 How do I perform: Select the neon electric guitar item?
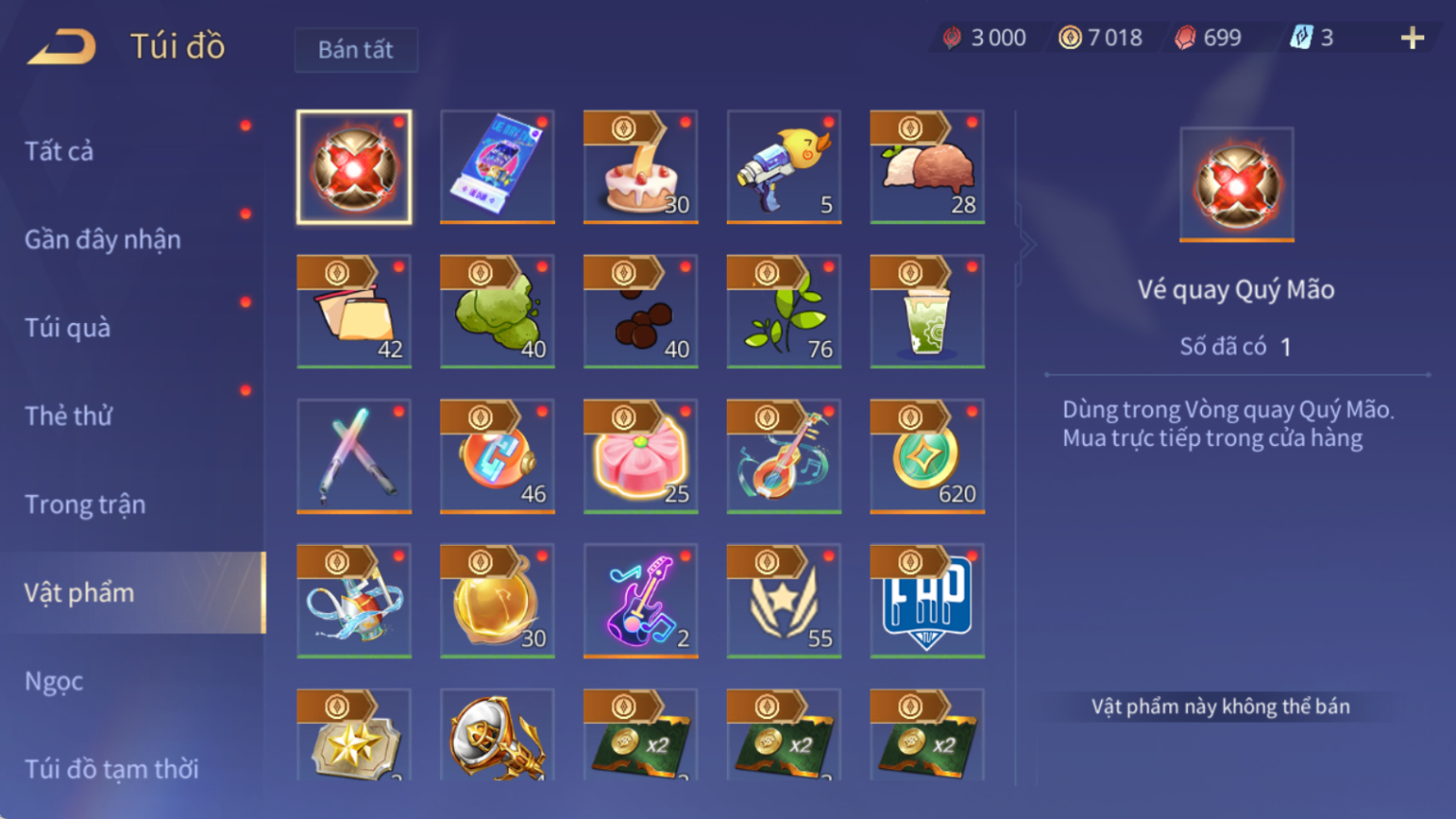point(640,601)
